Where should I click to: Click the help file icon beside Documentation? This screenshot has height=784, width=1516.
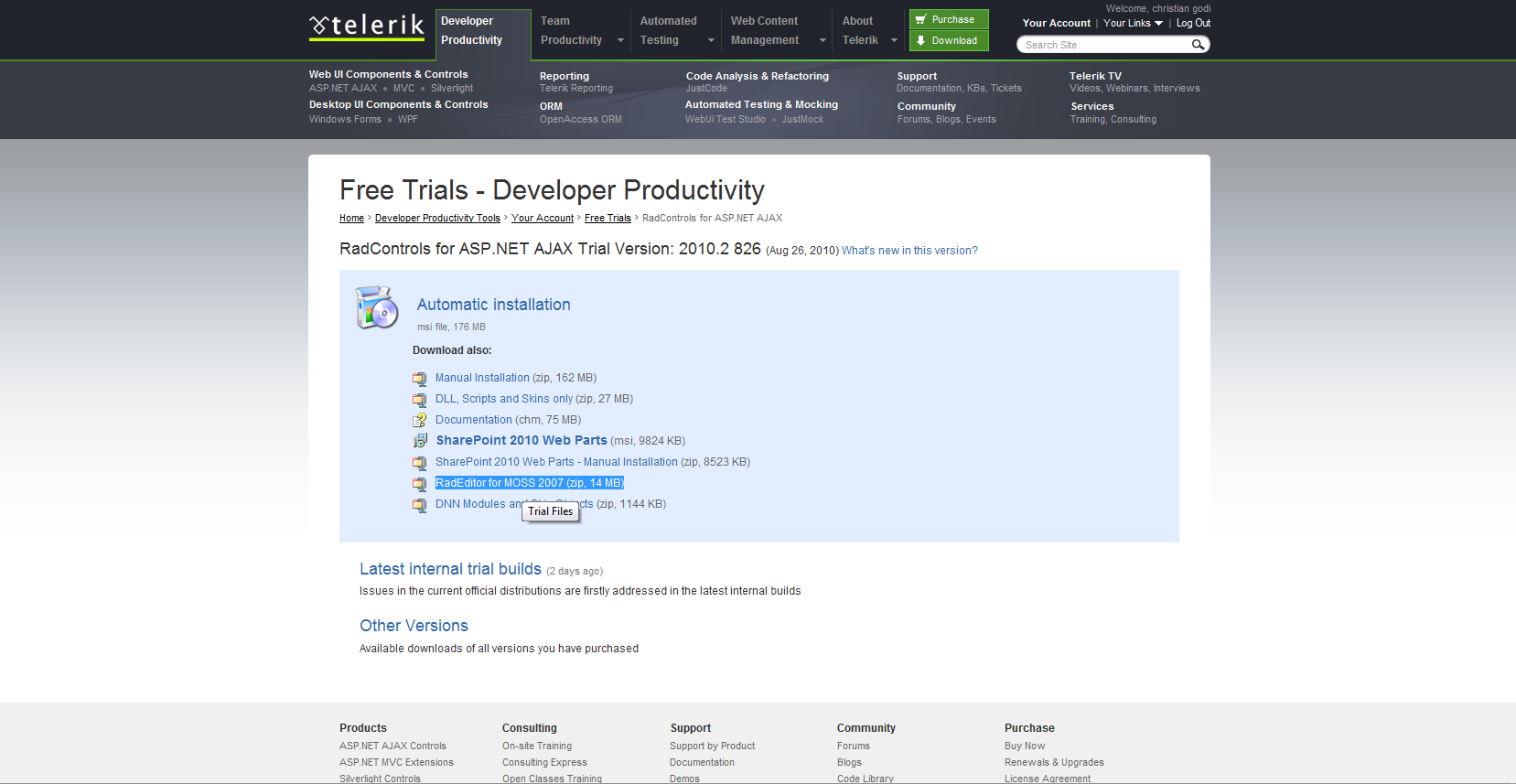tap(420, 421)
